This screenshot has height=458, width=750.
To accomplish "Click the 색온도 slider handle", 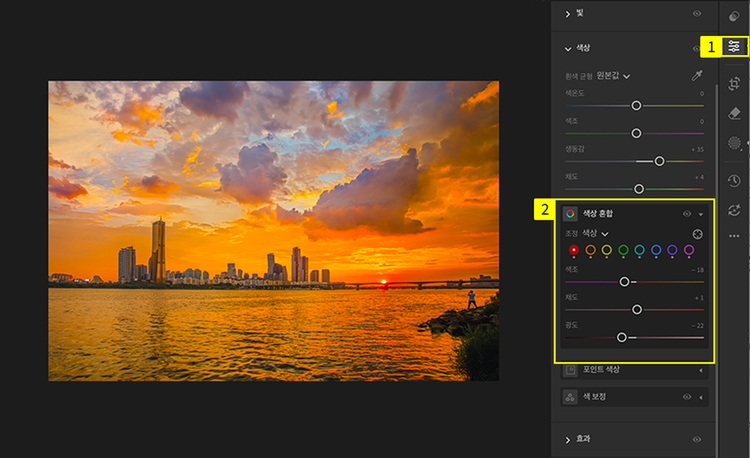I will pos(636,106).
